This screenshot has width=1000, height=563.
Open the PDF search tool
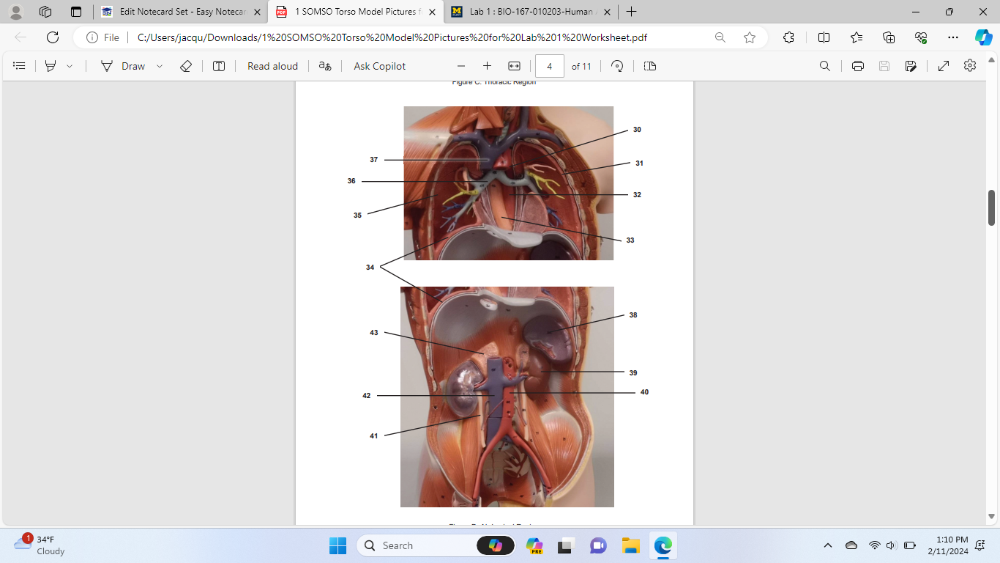point(824,66)
